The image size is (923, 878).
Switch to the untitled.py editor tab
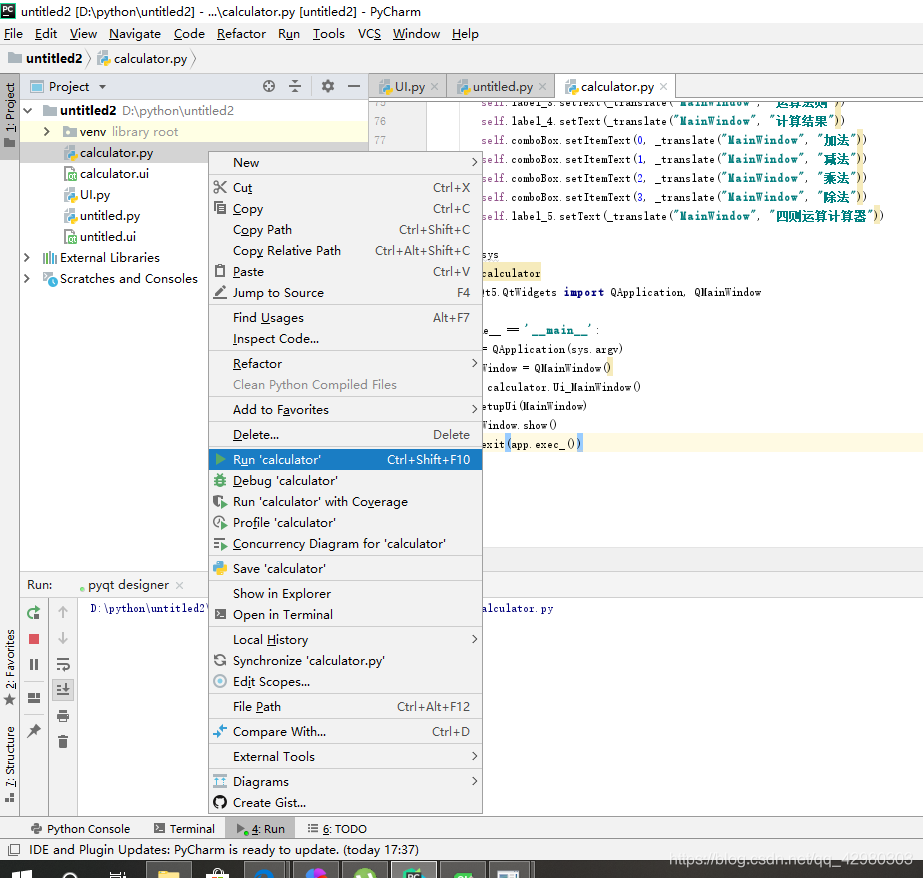[x=503, y=87]
